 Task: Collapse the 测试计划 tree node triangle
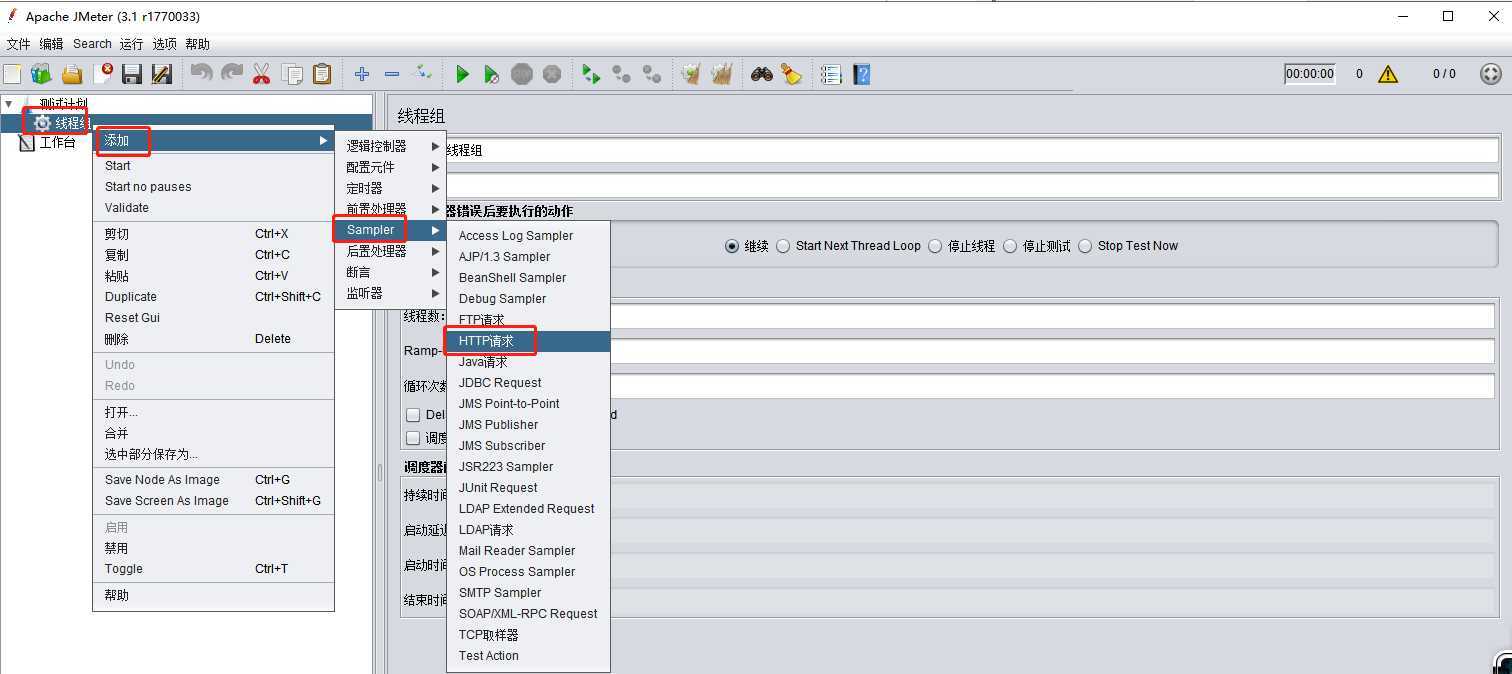(x=9, y=103)
